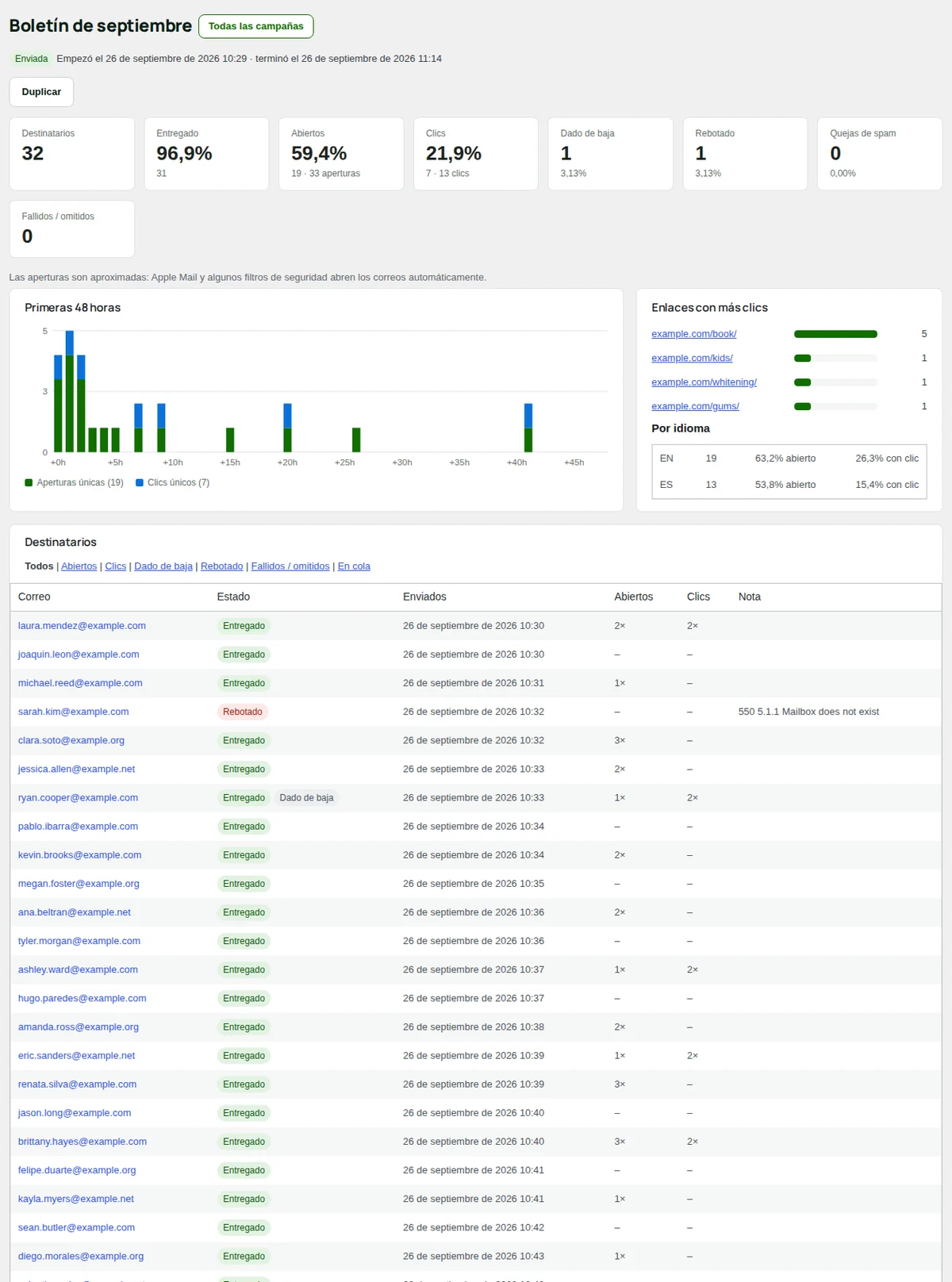Click the "Todas las campañas" button
This screenshot has width=952, height=1282.
(x=255, y=26)
